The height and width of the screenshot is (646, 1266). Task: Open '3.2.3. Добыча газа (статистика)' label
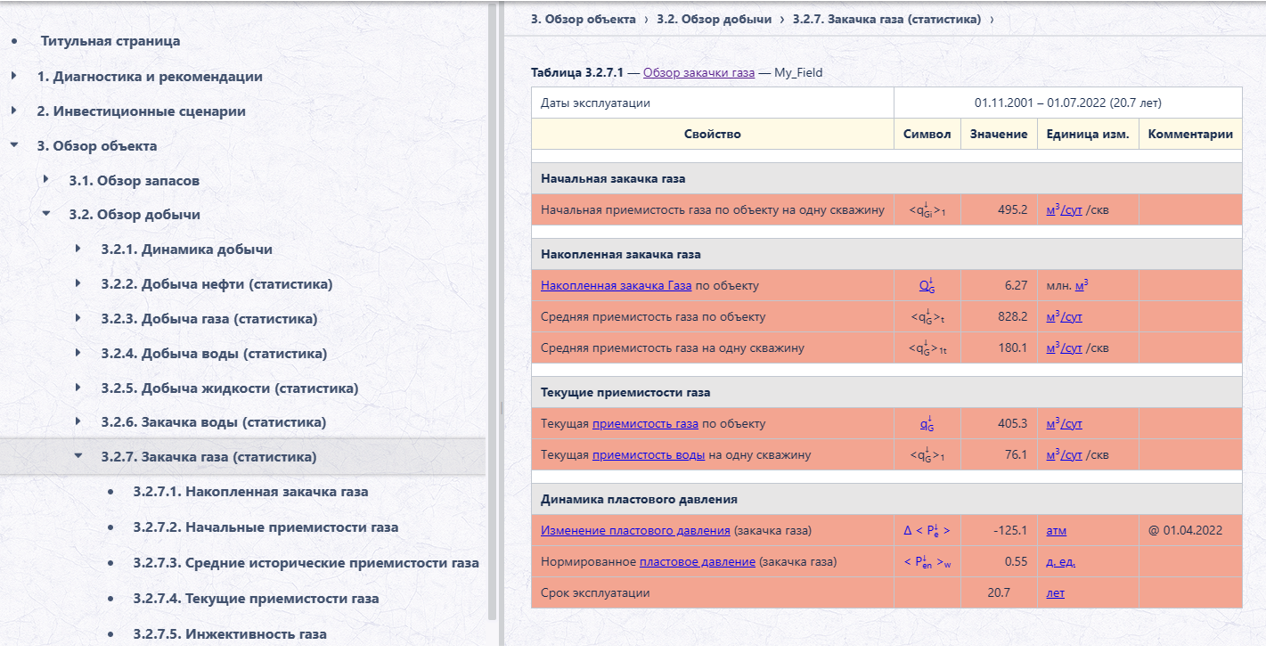coord(209,318)
